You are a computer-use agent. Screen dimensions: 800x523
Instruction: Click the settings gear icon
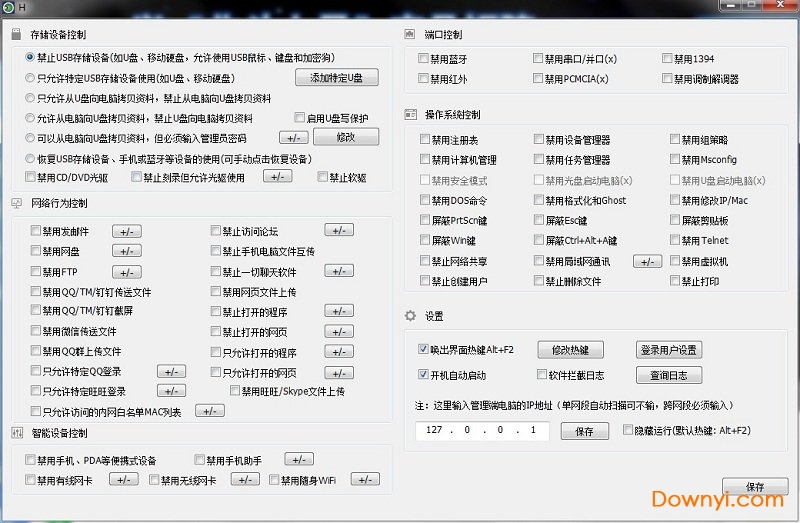410,316
